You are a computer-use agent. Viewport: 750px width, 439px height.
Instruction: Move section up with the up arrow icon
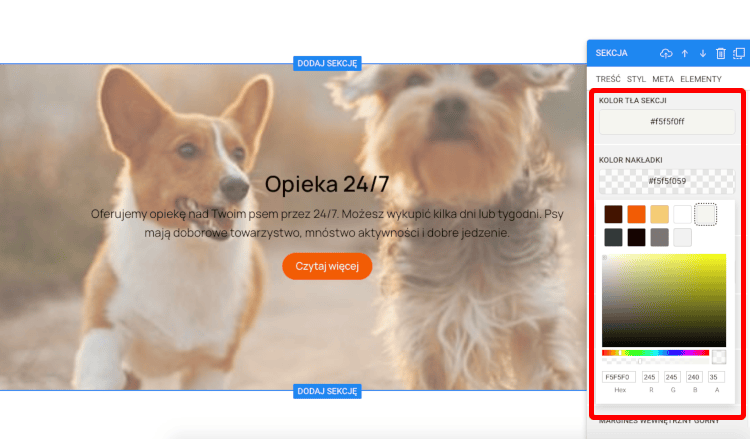684,54
